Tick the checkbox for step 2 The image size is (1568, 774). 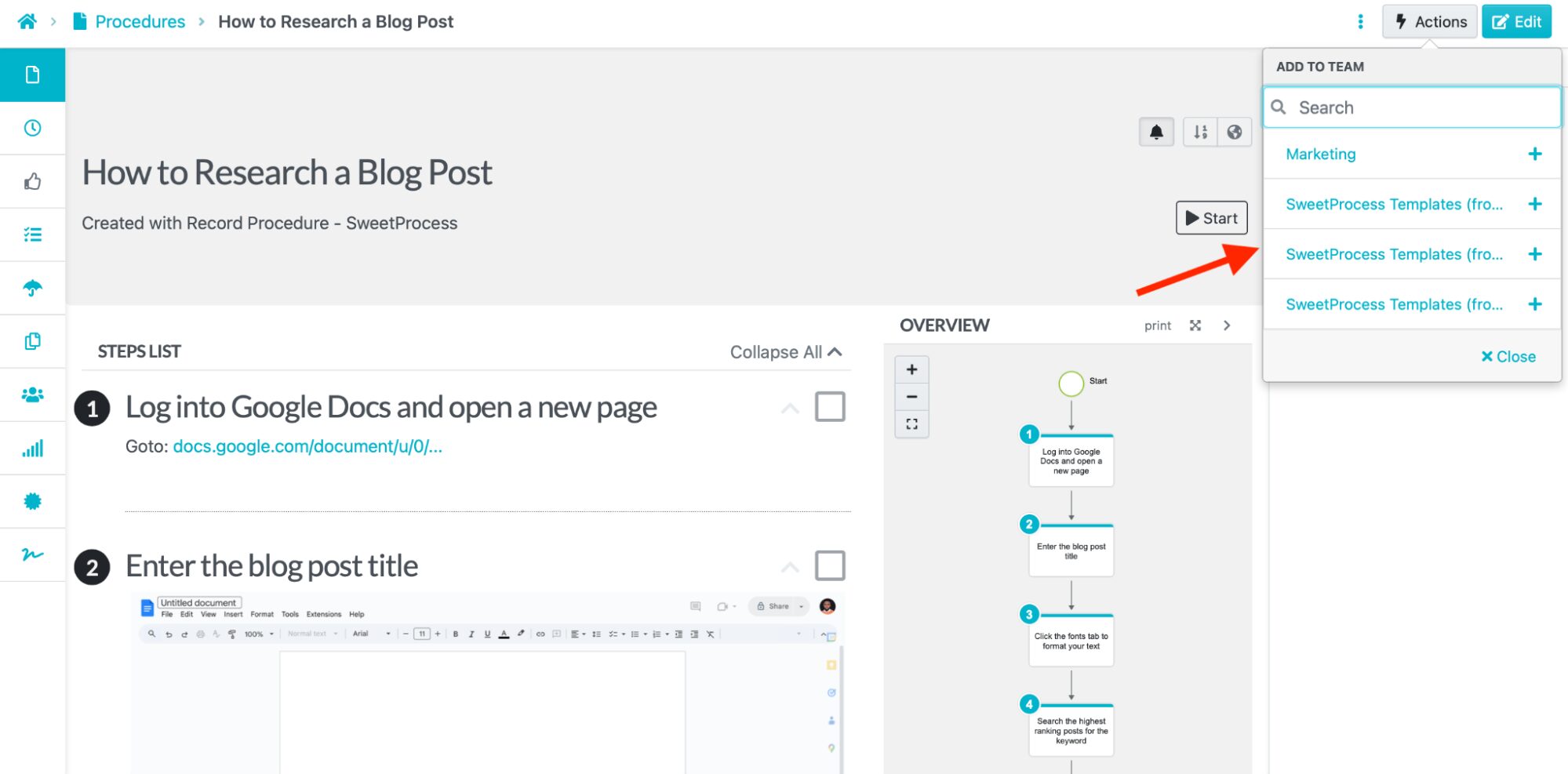coord(830,565)
